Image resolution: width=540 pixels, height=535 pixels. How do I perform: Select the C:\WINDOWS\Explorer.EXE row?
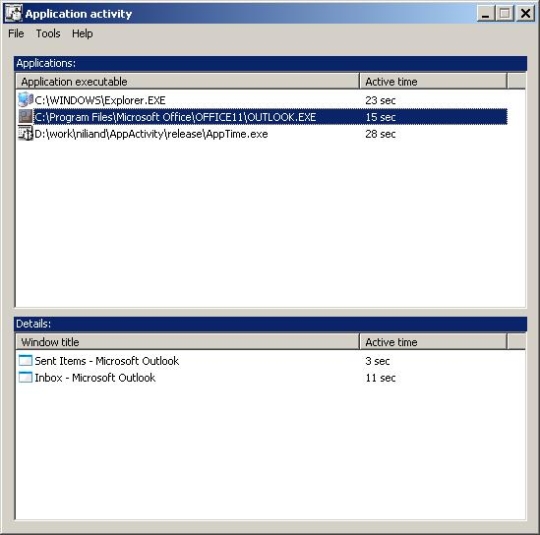pyautogui.click(x=262, y=100)
